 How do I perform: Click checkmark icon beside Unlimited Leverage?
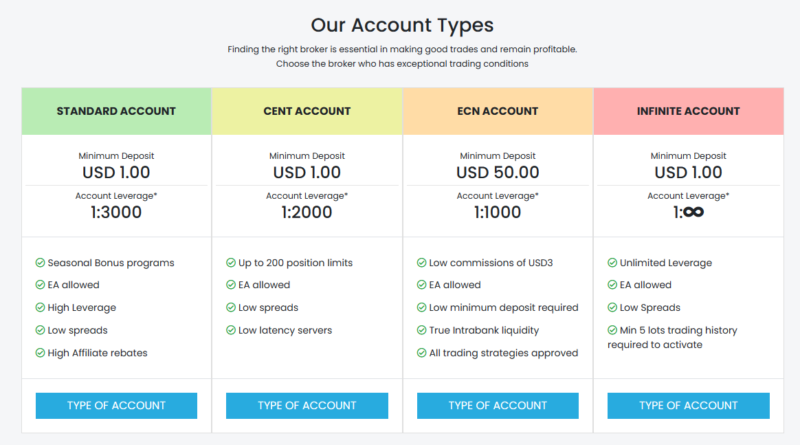(612, 263)
